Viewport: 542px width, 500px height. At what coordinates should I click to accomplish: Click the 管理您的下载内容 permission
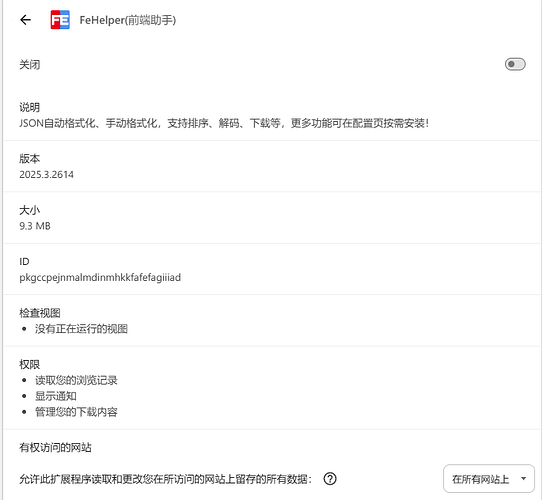(x=76, y=412)
